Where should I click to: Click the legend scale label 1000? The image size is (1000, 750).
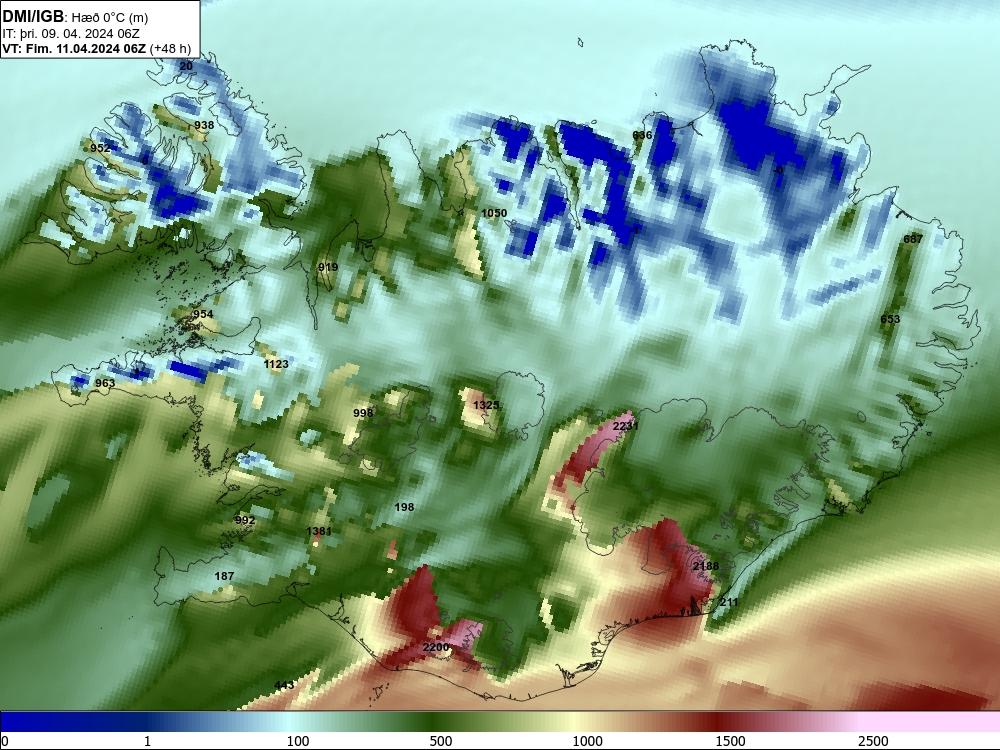pyautogui.click(x=587, y=741)
